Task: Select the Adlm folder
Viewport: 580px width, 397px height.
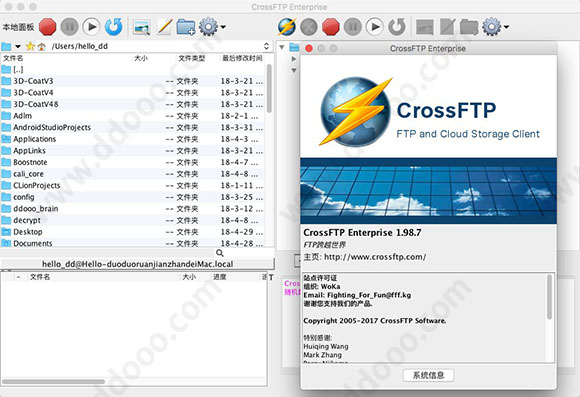Action: coord(132,116)
